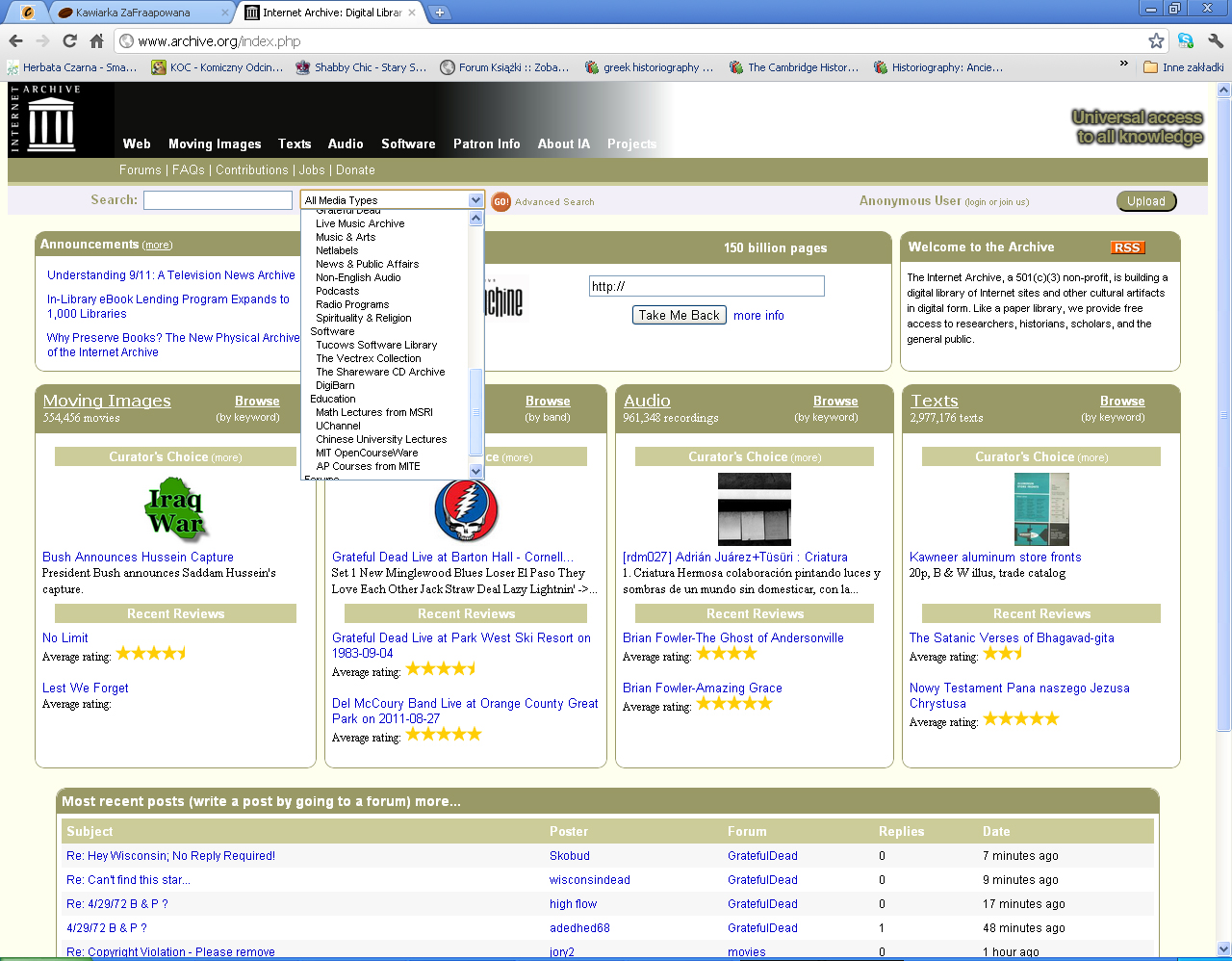Select Education in the media list
The image size is (1232, 961).
pos(332,399)
